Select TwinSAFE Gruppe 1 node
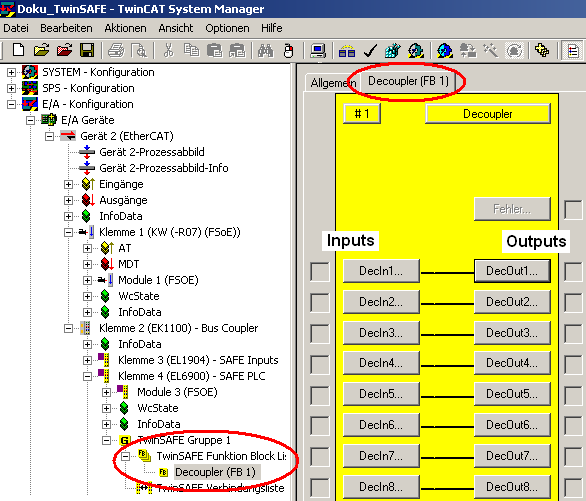The width and height of the screenshot is (586, 501). click(184, 440)
